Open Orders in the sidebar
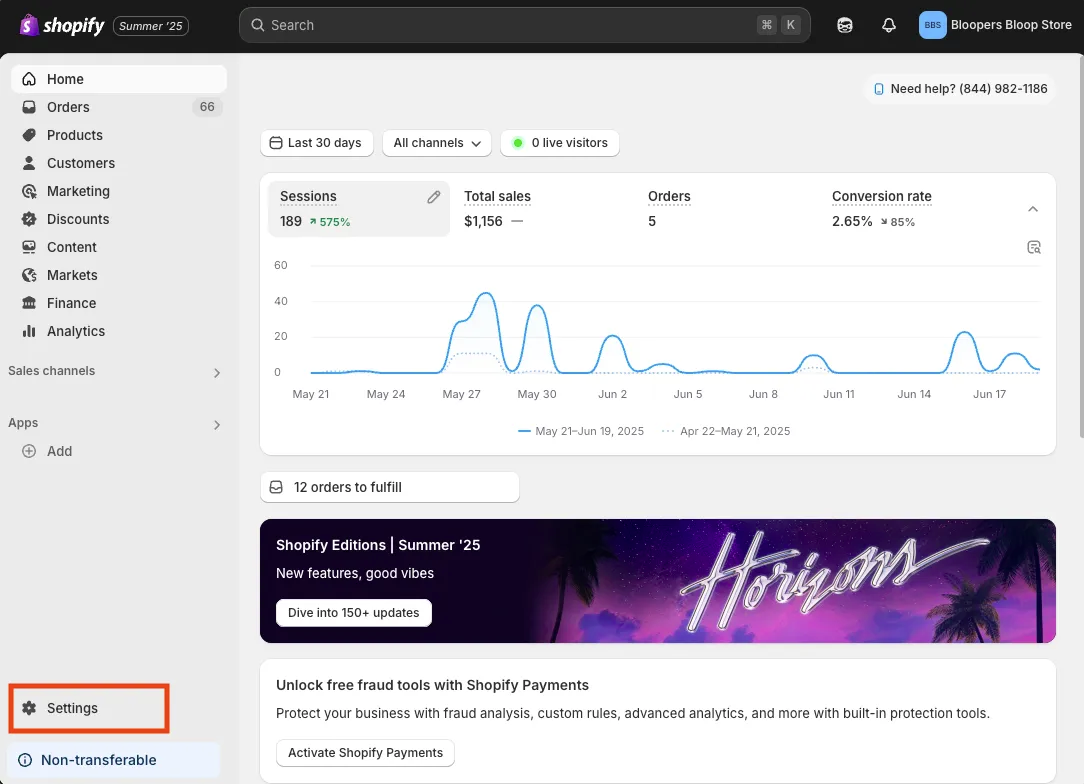Viewport: 1084px width, 784px height. 119,107
